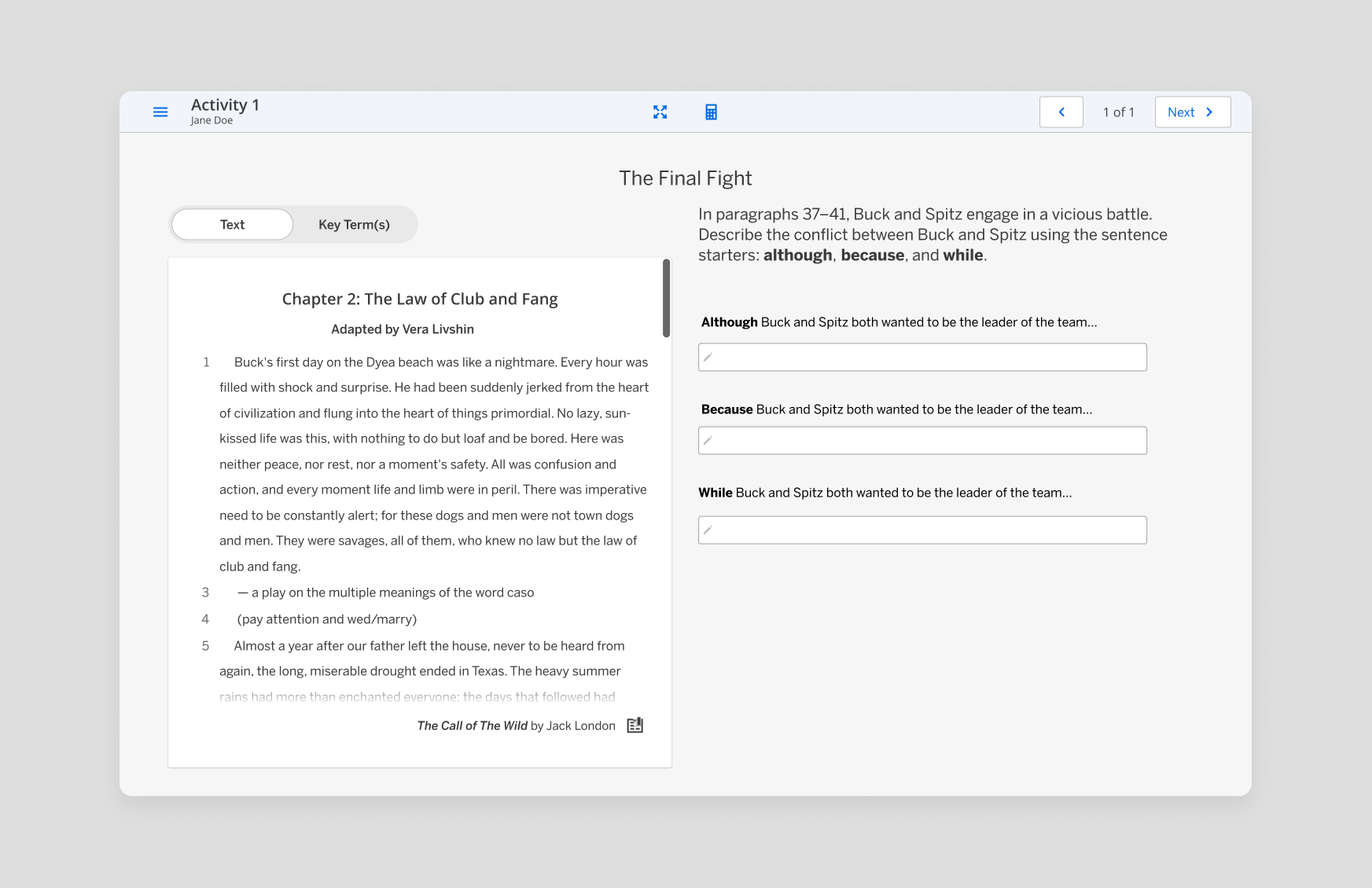Click the 'Activity 1' title
1372x888 pixels.
[225, 105]
